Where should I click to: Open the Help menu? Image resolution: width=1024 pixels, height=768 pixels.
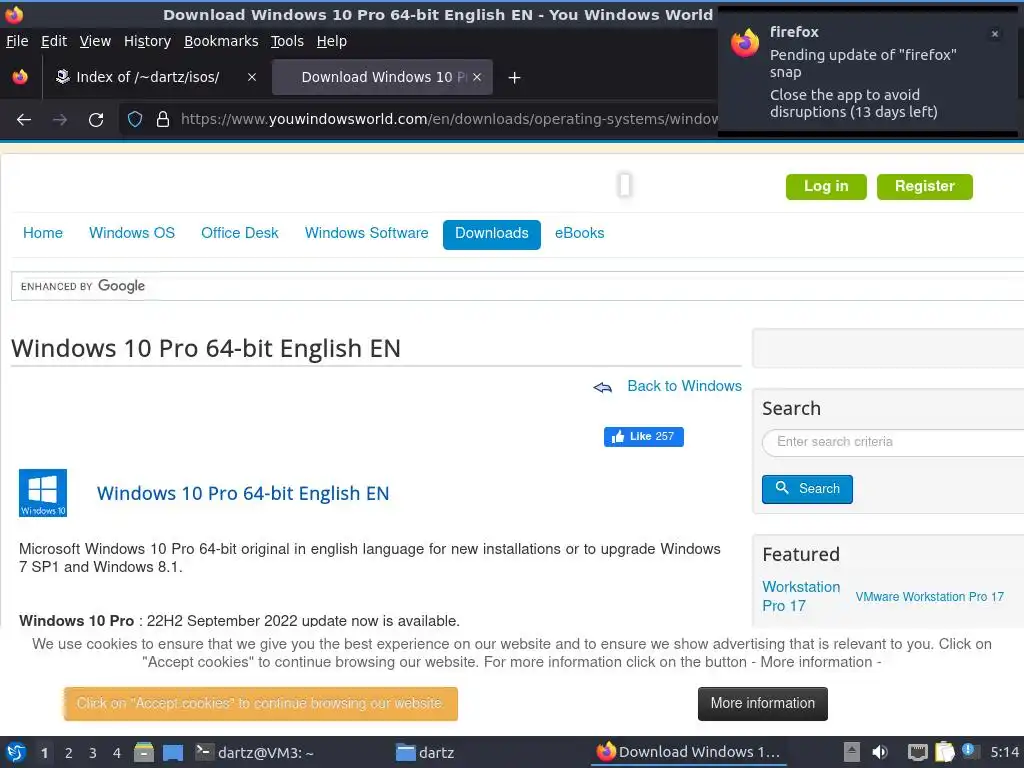[331, 41]
